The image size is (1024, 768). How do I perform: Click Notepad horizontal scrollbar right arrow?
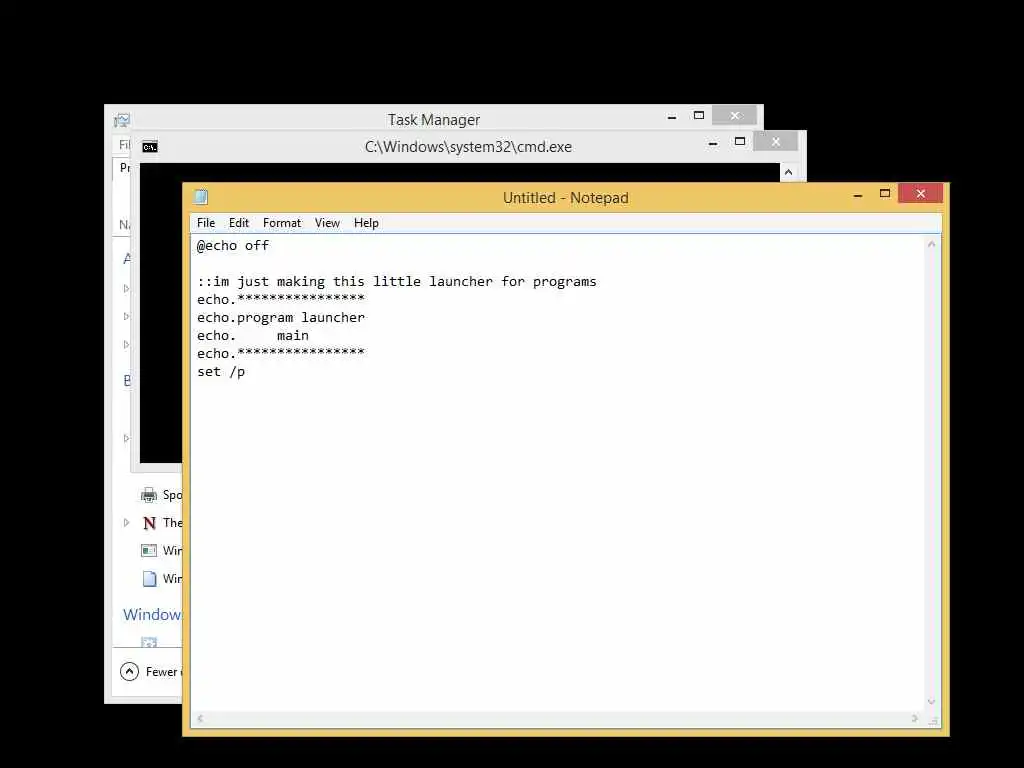point(914,719)
